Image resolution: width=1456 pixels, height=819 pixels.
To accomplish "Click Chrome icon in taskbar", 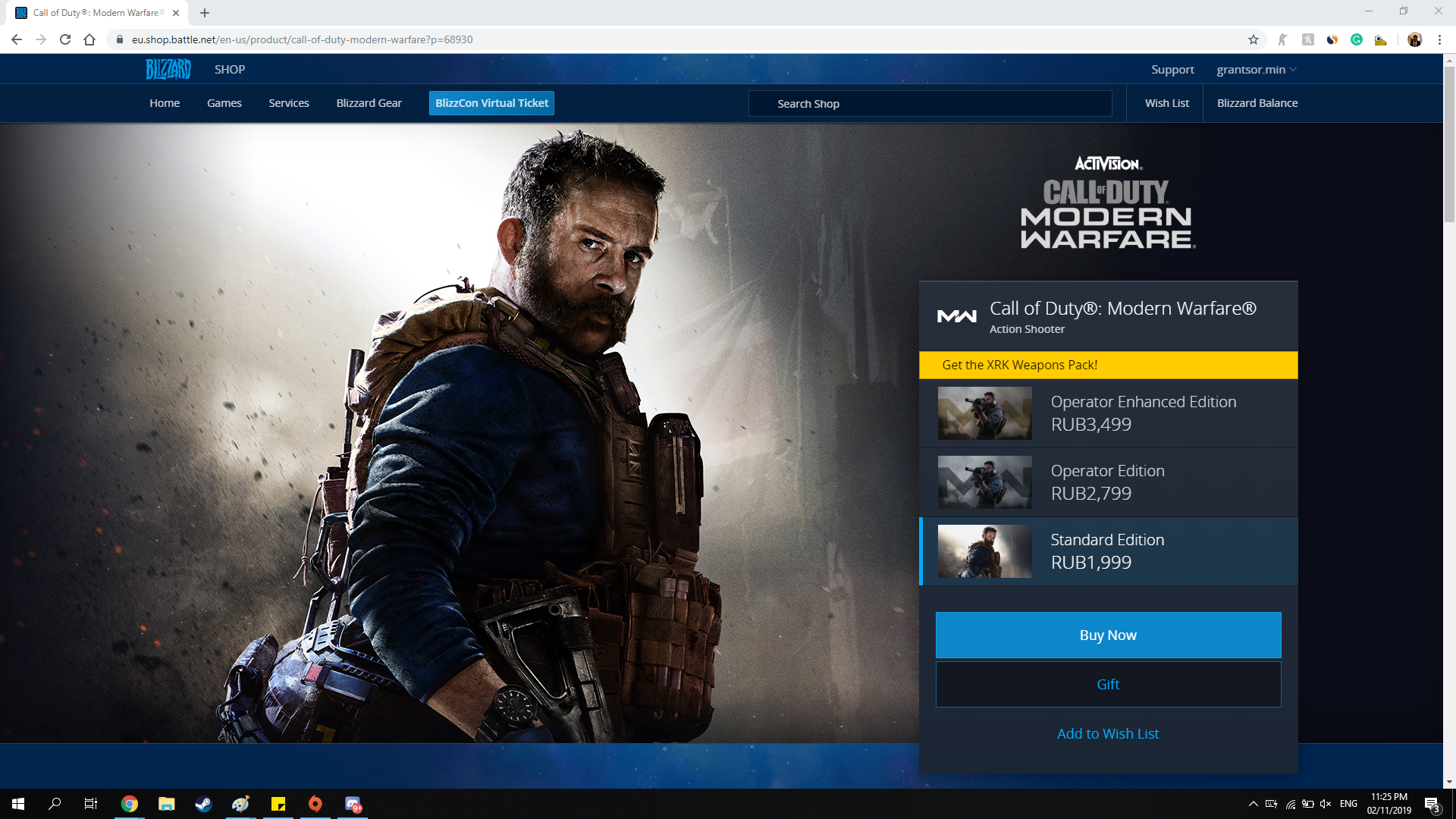I will pyautogui.click(x=130, y=804).
